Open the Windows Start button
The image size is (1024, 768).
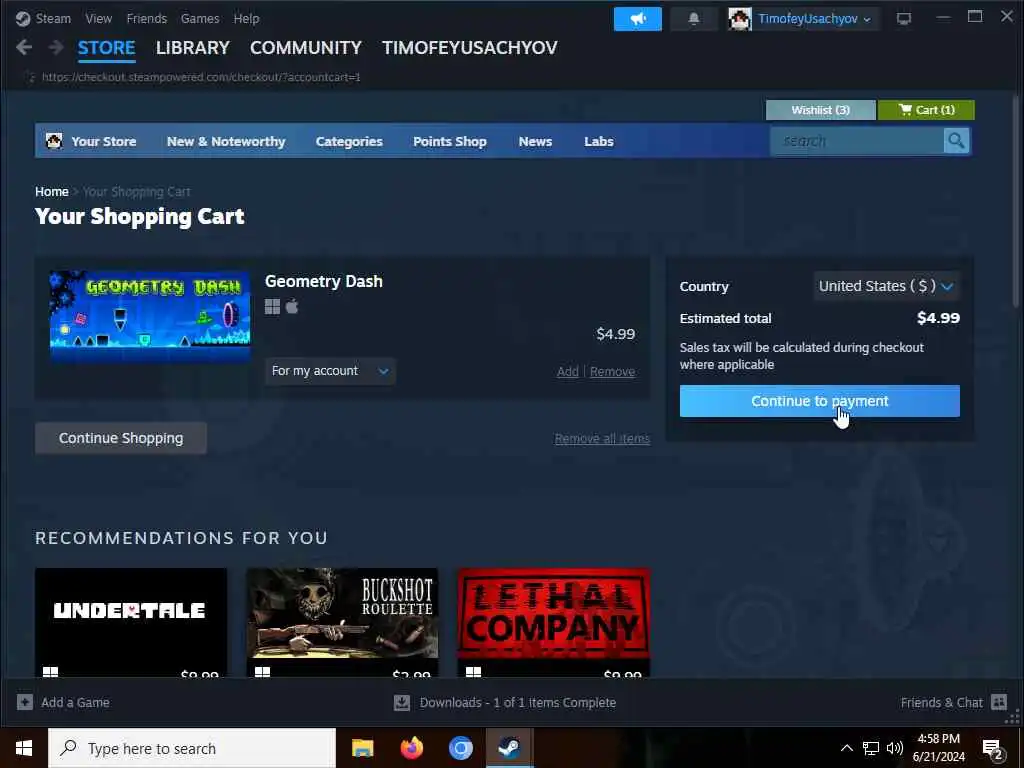coord(24,748)
